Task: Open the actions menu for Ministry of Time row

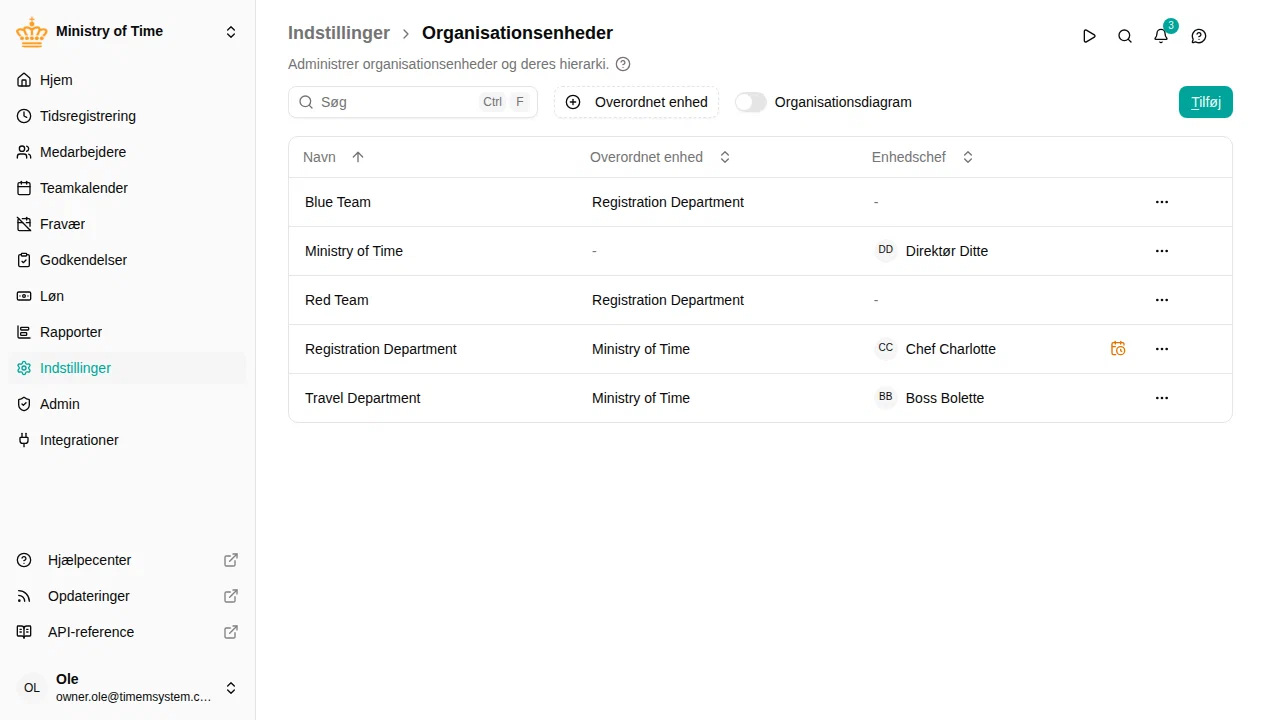Action: pos(1162,251)
